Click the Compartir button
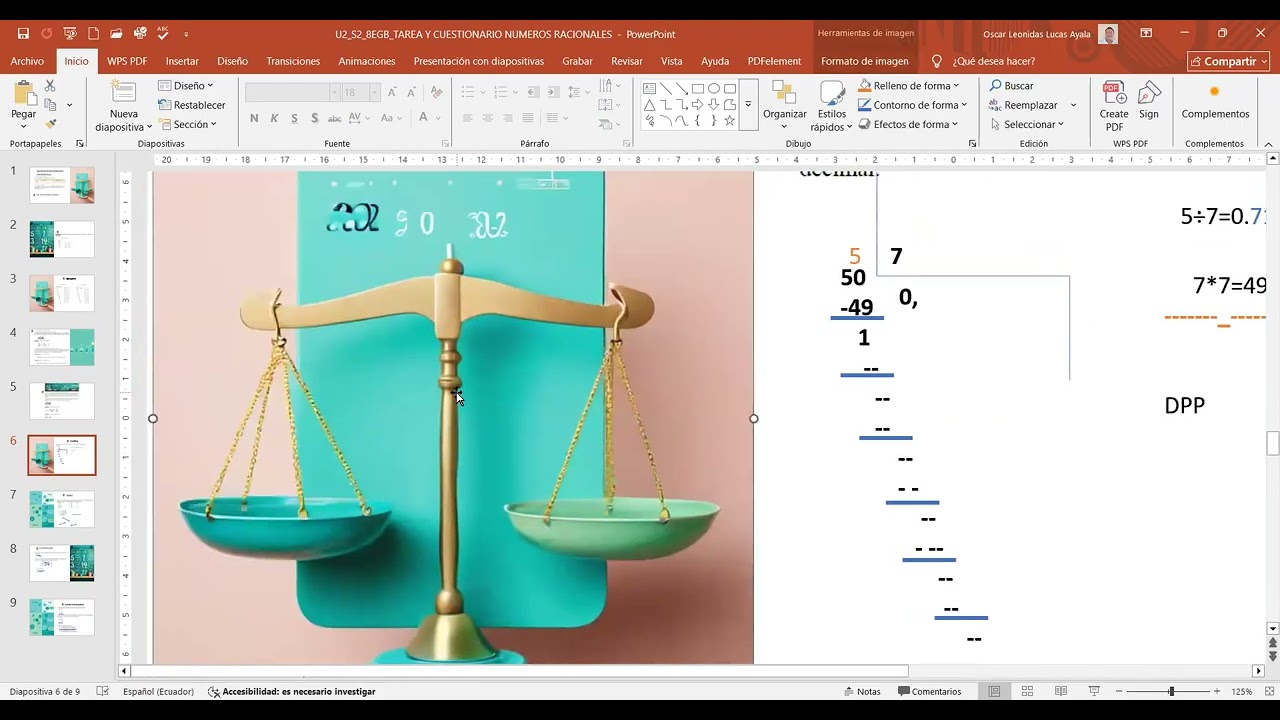 point(1228,61)
